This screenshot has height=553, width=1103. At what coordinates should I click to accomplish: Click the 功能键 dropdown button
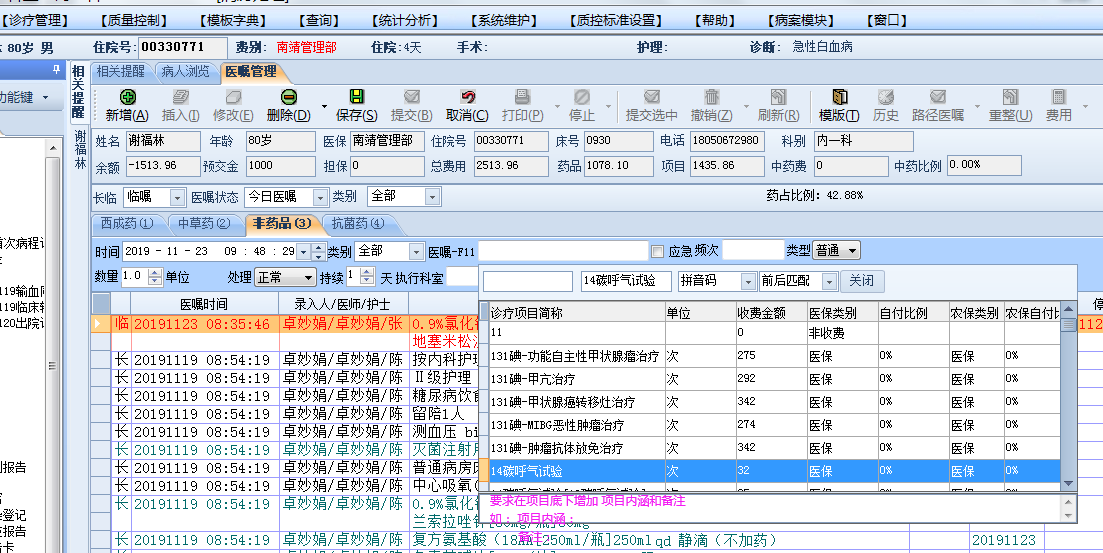(x=25, y=98)
